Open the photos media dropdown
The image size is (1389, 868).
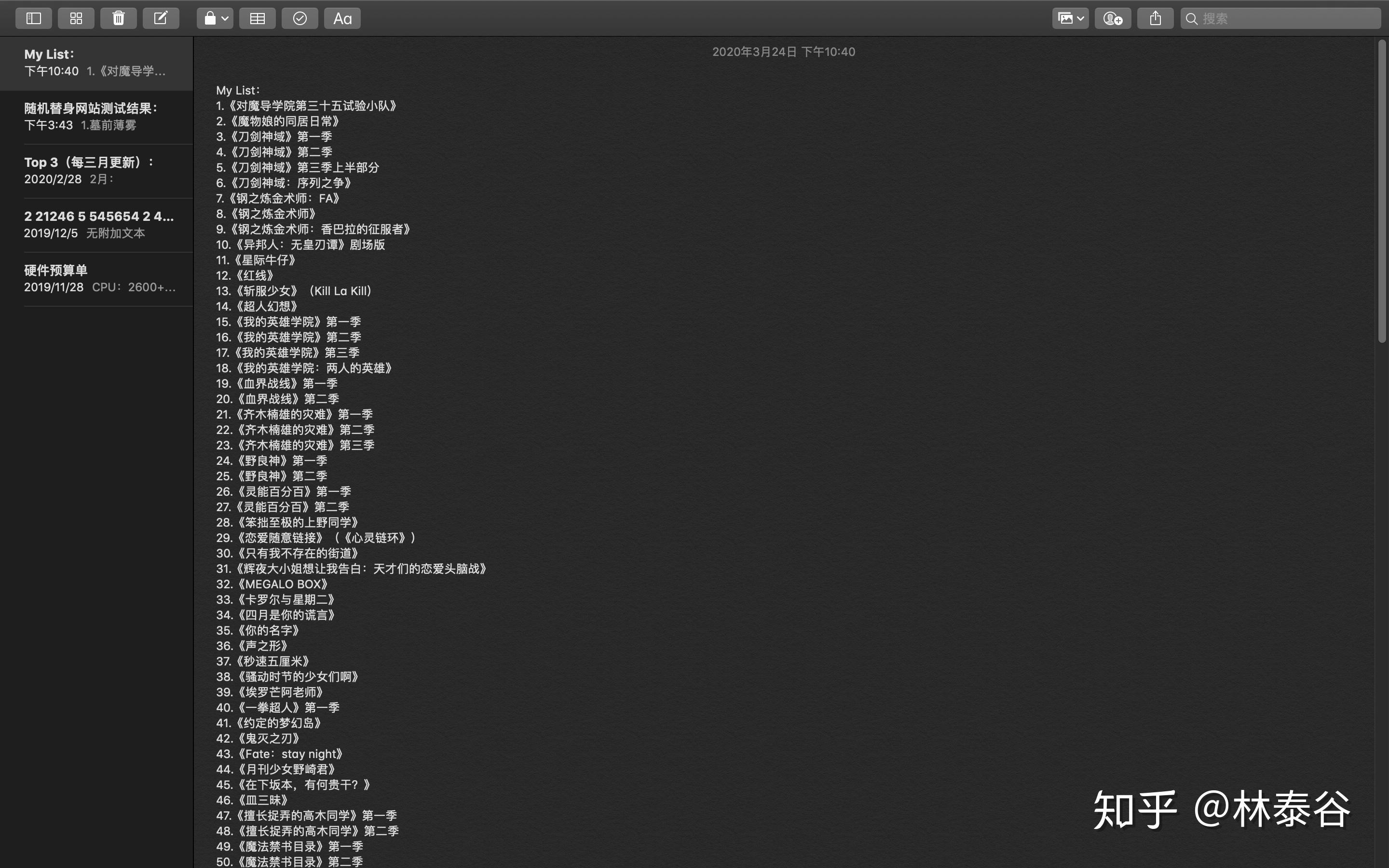[x=1071, y=18]
